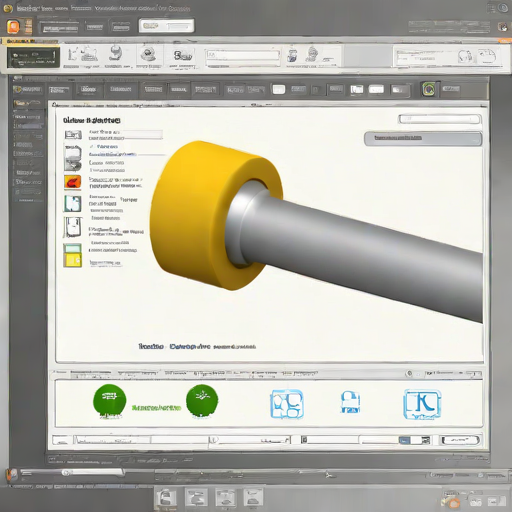512x512 pixels.
Task: Select the orange-red arrow icon in list
Action: [73, 182]
